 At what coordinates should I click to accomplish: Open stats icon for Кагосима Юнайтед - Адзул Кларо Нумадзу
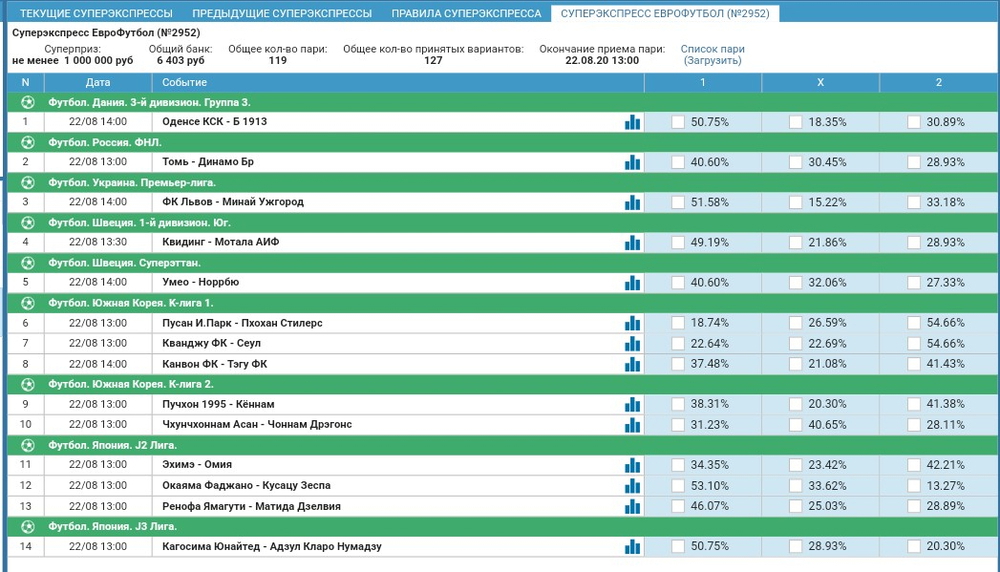tap(632, 546)
